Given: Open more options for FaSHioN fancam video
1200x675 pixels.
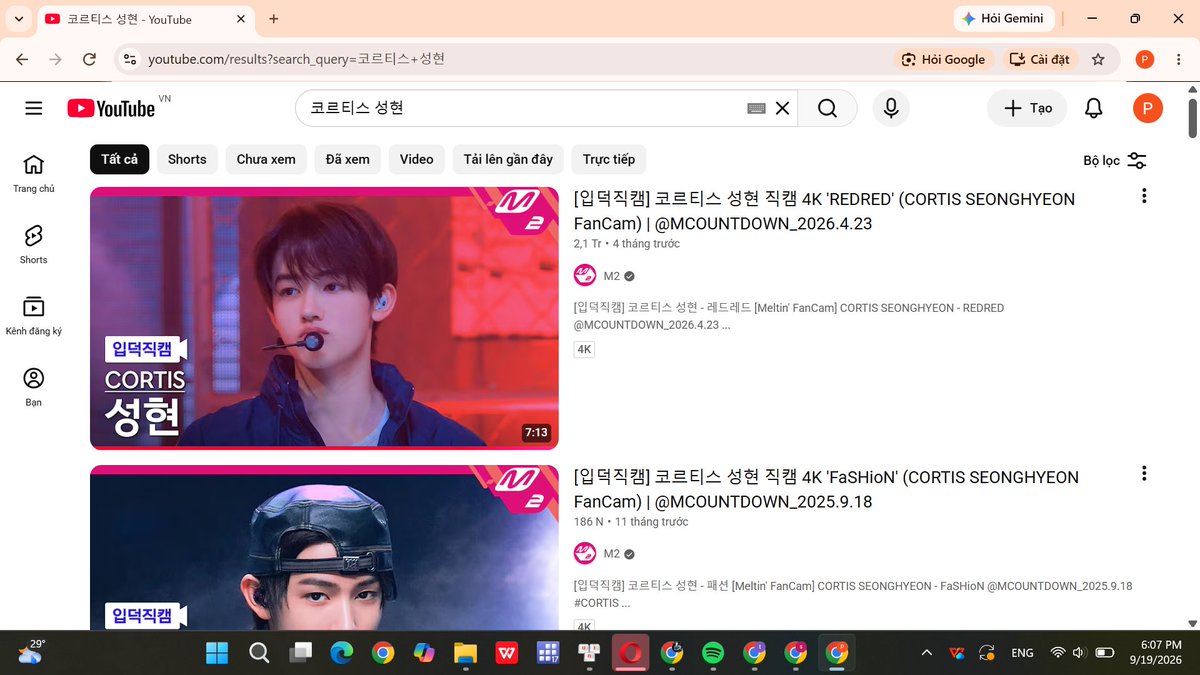Looking at the screenshot, I should coord(1144,474).
